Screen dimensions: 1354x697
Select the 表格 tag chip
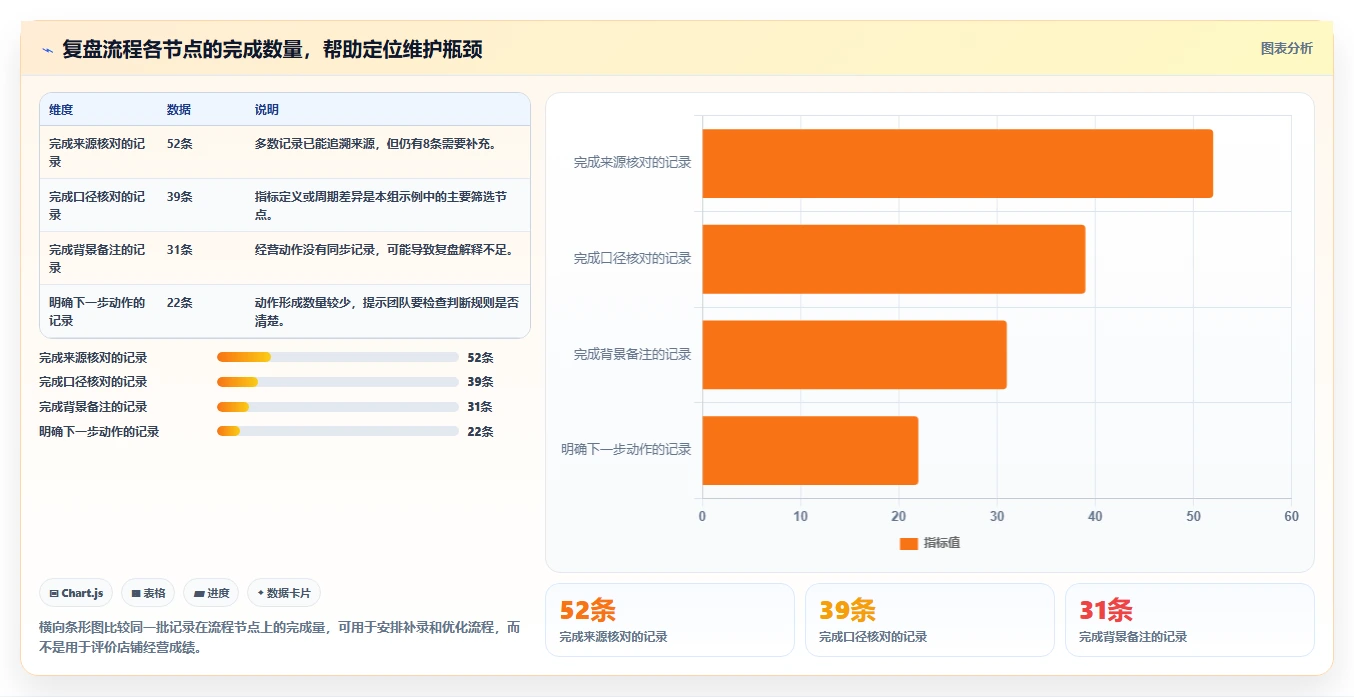pos(148,593)
